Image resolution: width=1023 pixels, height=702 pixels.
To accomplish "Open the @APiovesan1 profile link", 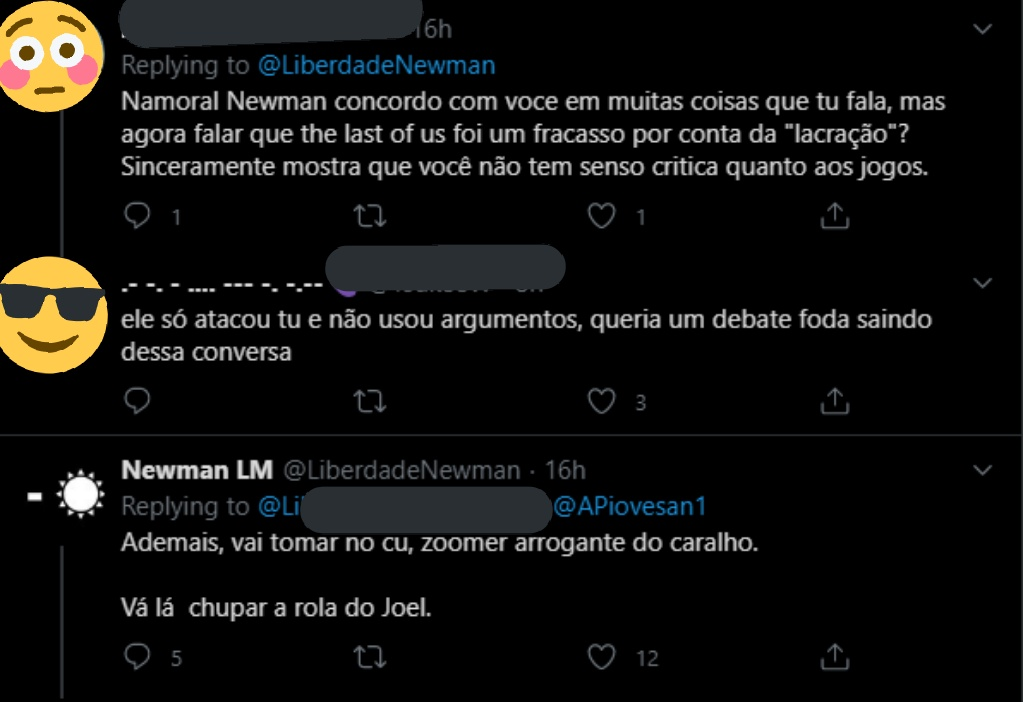I will coord(630,507).
